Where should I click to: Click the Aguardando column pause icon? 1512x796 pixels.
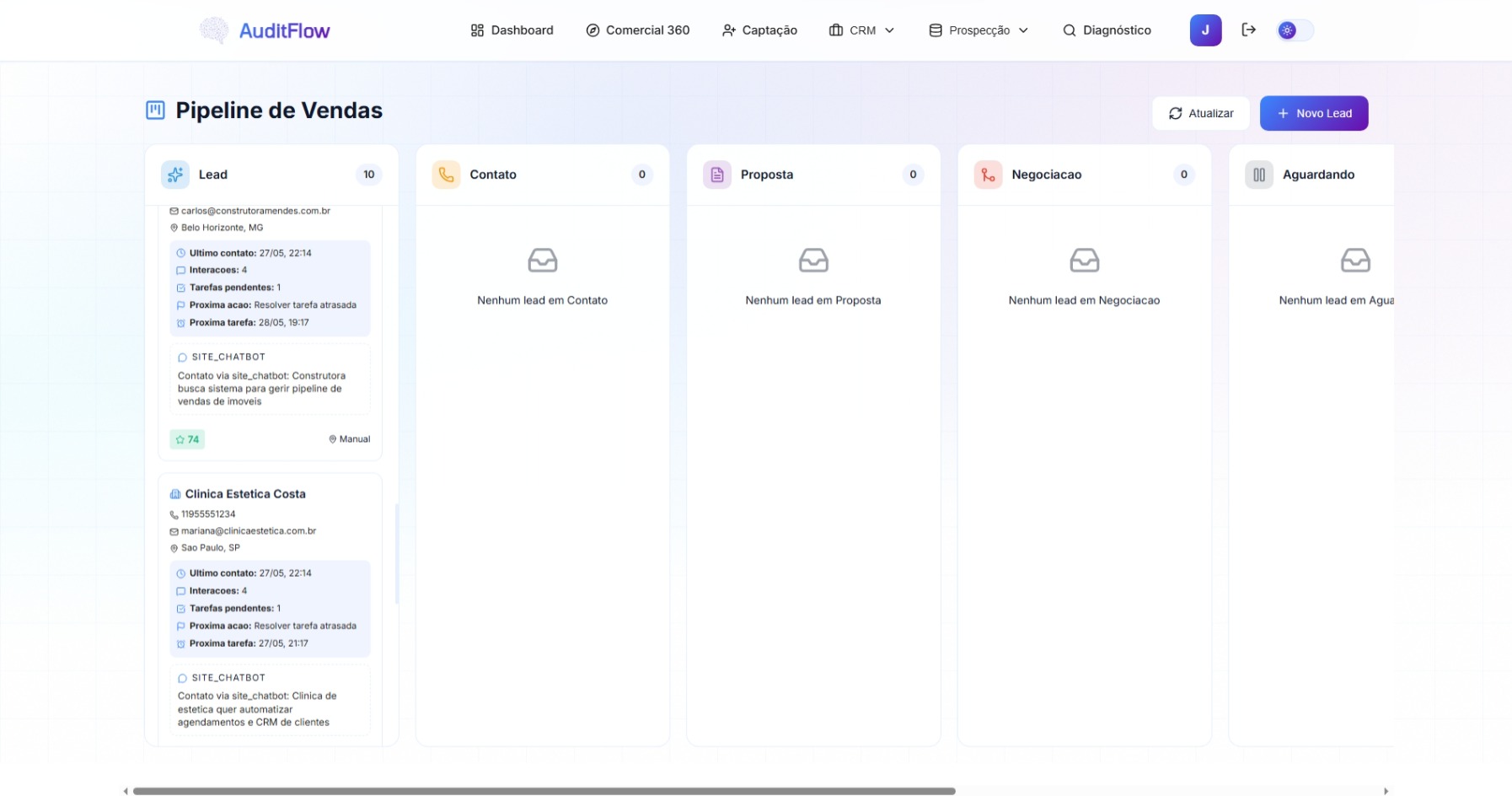click(1259, 175)
